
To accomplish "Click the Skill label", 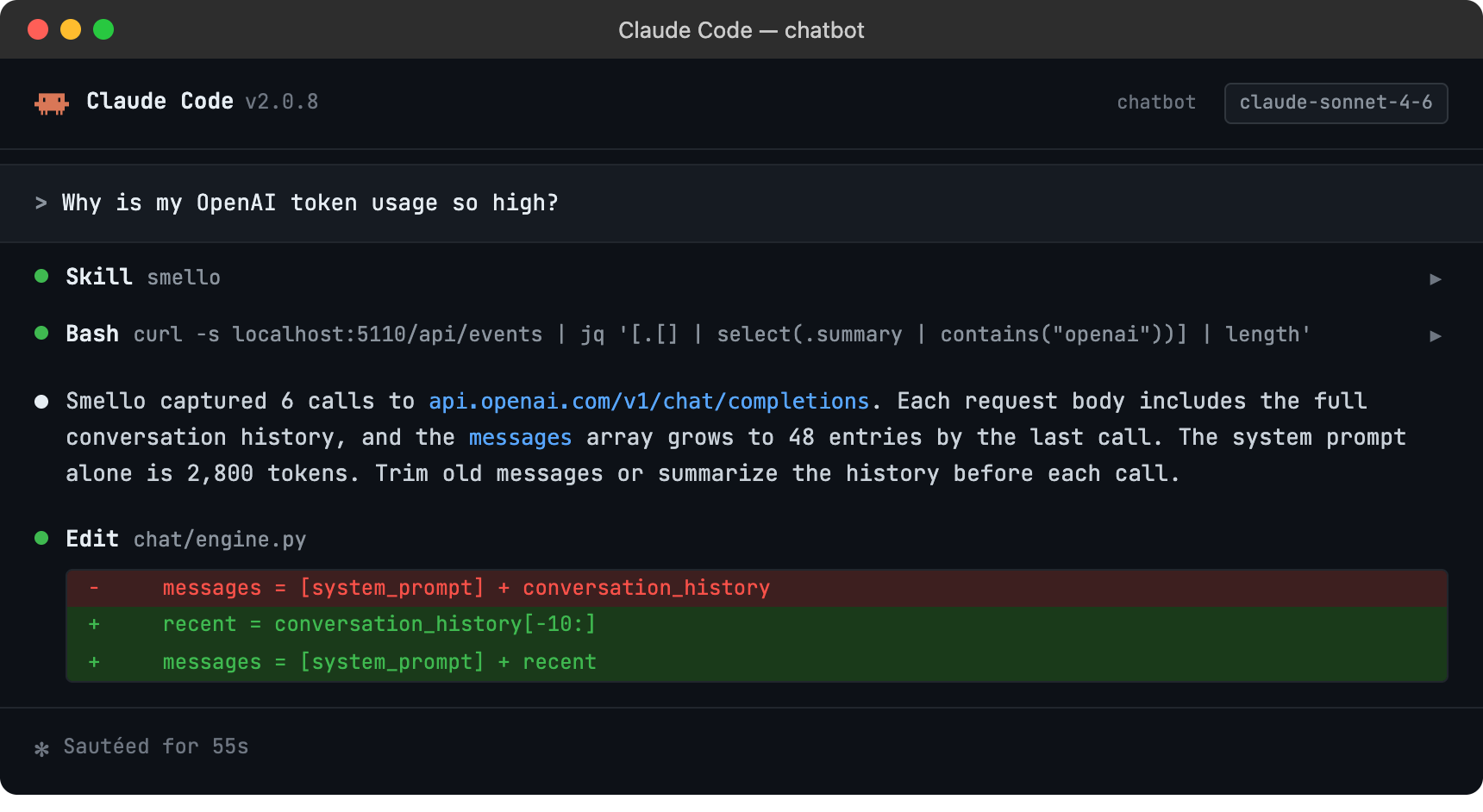I will 99,277.
